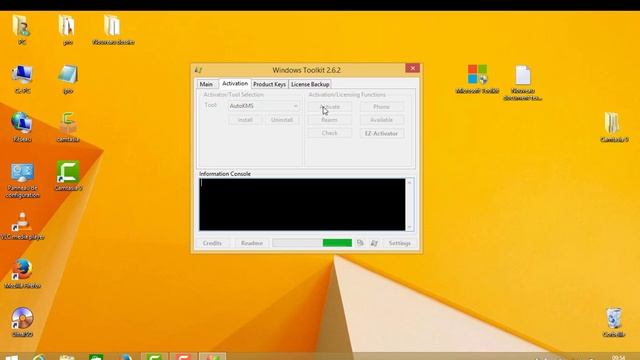Click the Install button

(245, 120)
